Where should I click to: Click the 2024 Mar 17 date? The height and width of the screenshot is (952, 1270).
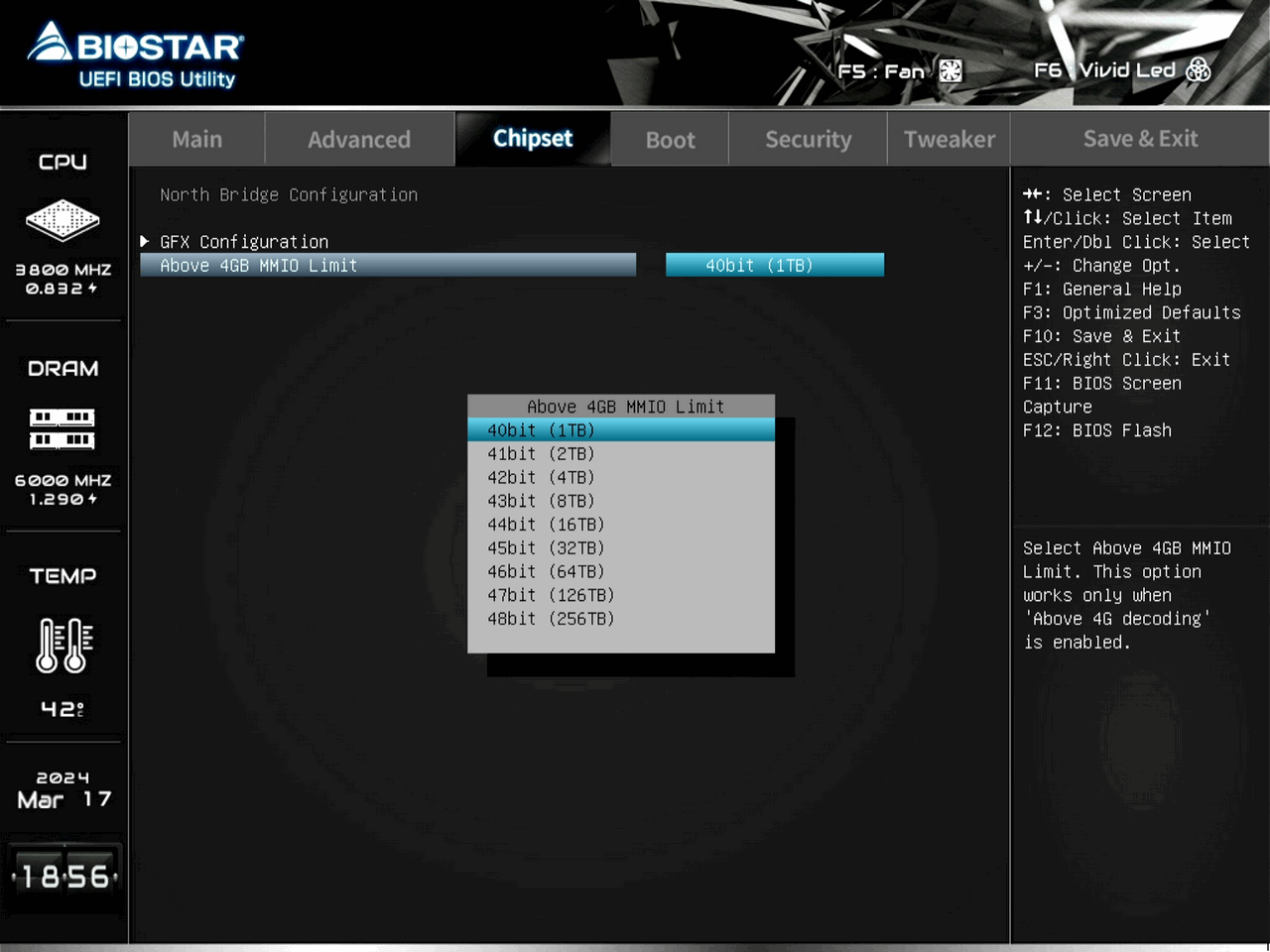click(63, 790)
